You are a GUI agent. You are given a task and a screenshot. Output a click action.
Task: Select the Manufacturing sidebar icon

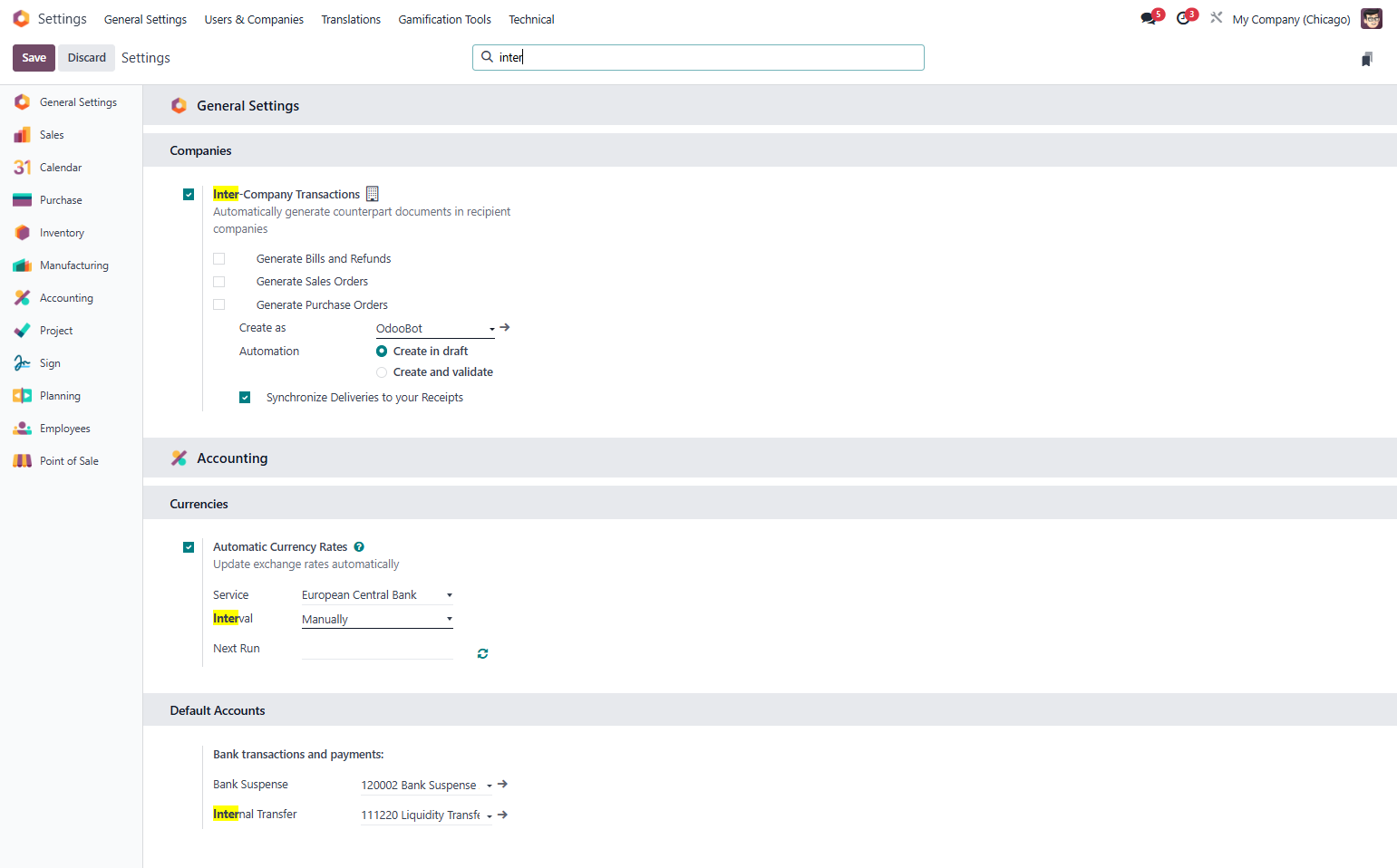tap(22, 265)
